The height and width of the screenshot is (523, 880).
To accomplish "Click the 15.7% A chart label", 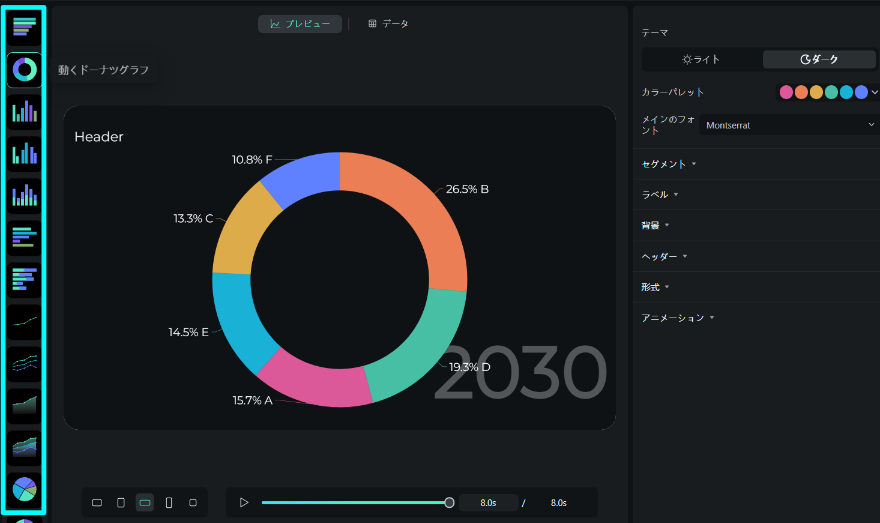I will (253, 400).
